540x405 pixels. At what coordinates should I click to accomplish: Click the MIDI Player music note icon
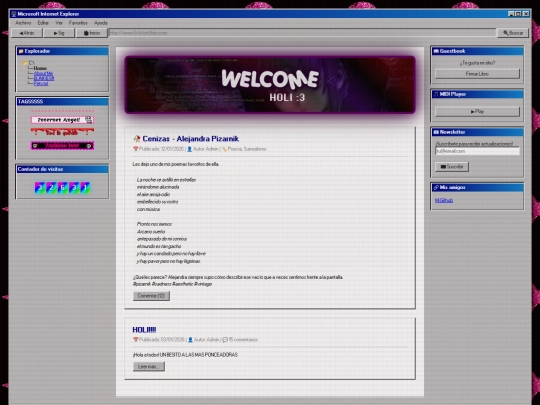click(436, 94)
